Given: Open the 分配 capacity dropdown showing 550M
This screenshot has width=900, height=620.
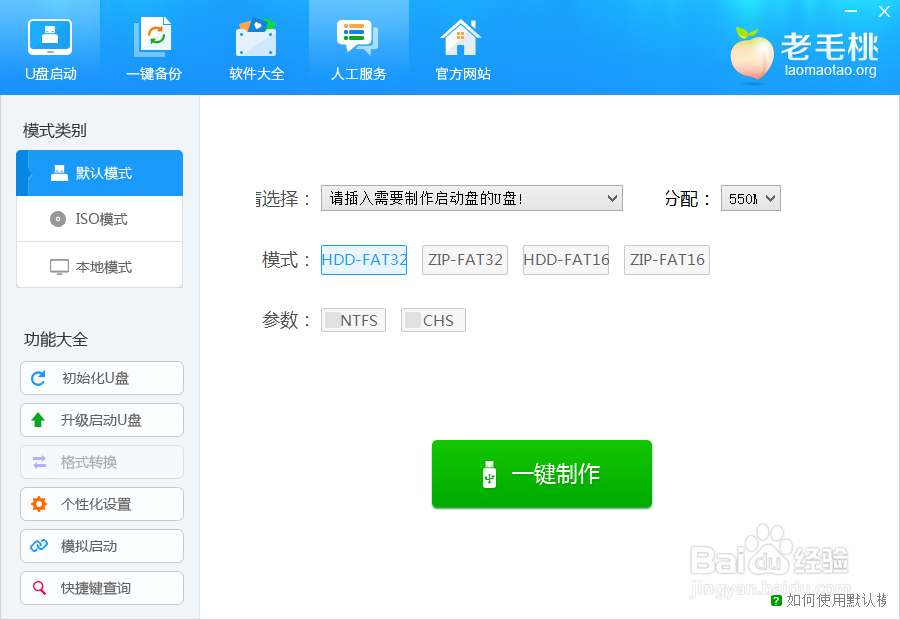Looking at the screenshot, I should [x=750, y=198].
